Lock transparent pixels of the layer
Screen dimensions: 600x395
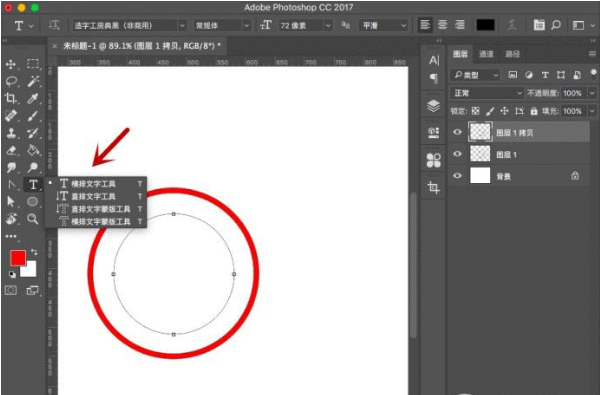475,111
